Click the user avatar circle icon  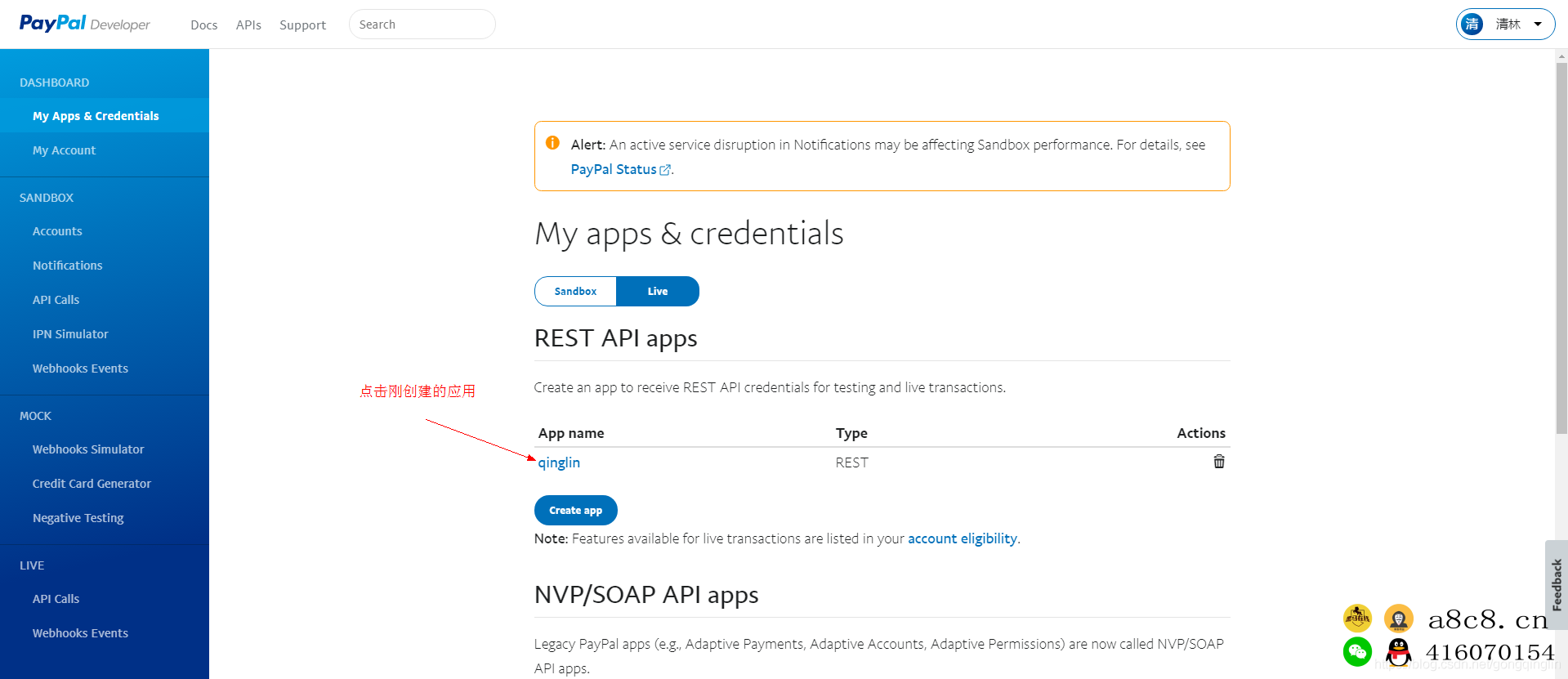pos(1472,25)
